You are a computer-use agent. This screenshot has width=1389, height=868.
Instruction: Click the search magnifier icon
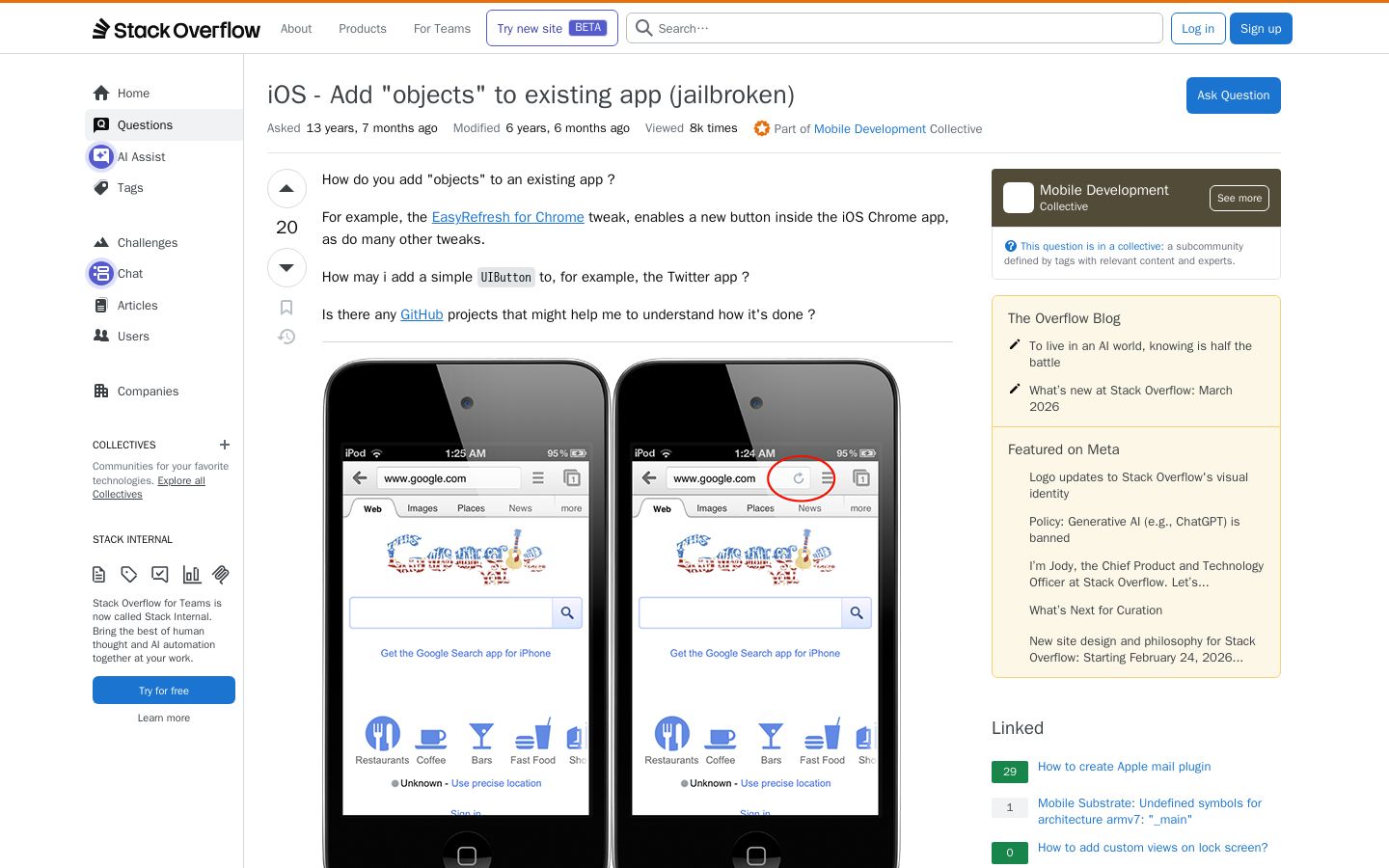[x=644, y=28]
